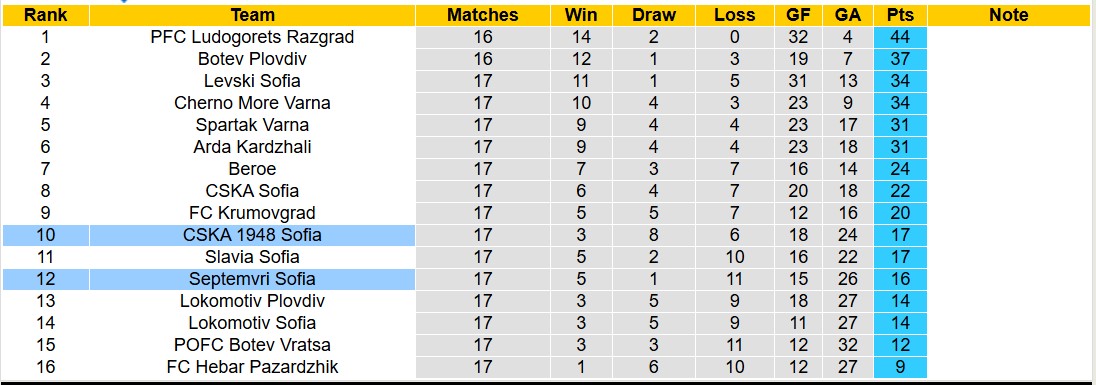Select highlighted Septemvri Sofia team
This screenshot has height=385, width=1096.
tap(252, 279)
